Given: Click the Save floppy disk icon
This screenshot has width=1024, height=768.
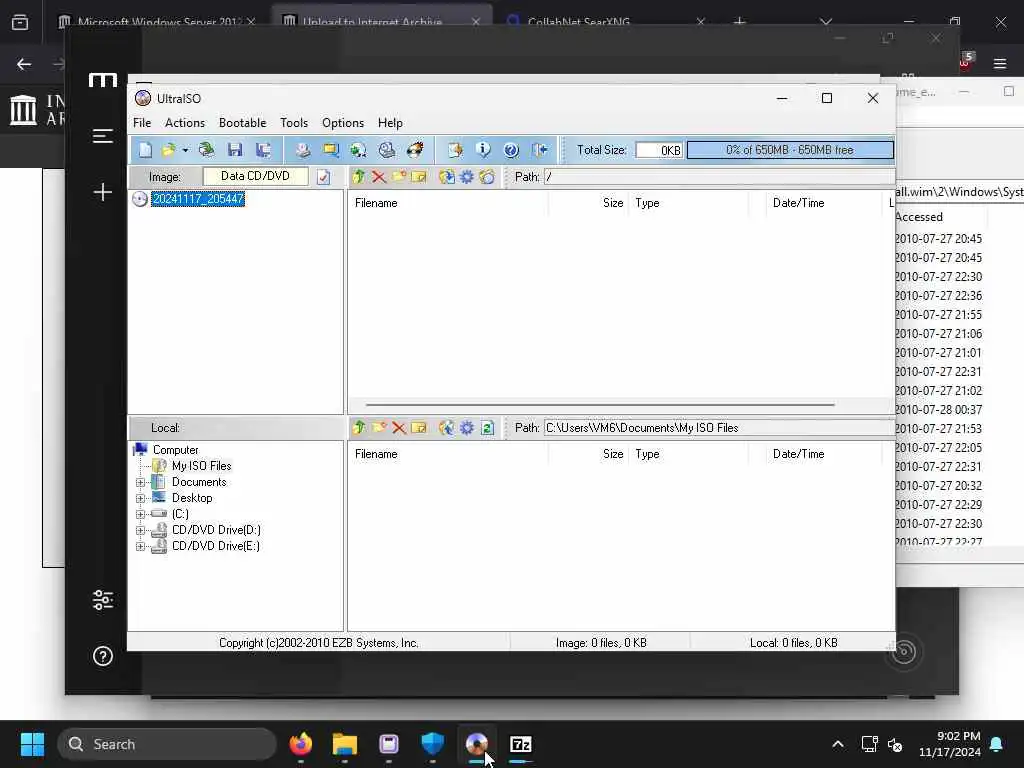Looking at the screenshot, I should [x=235, y=150].
